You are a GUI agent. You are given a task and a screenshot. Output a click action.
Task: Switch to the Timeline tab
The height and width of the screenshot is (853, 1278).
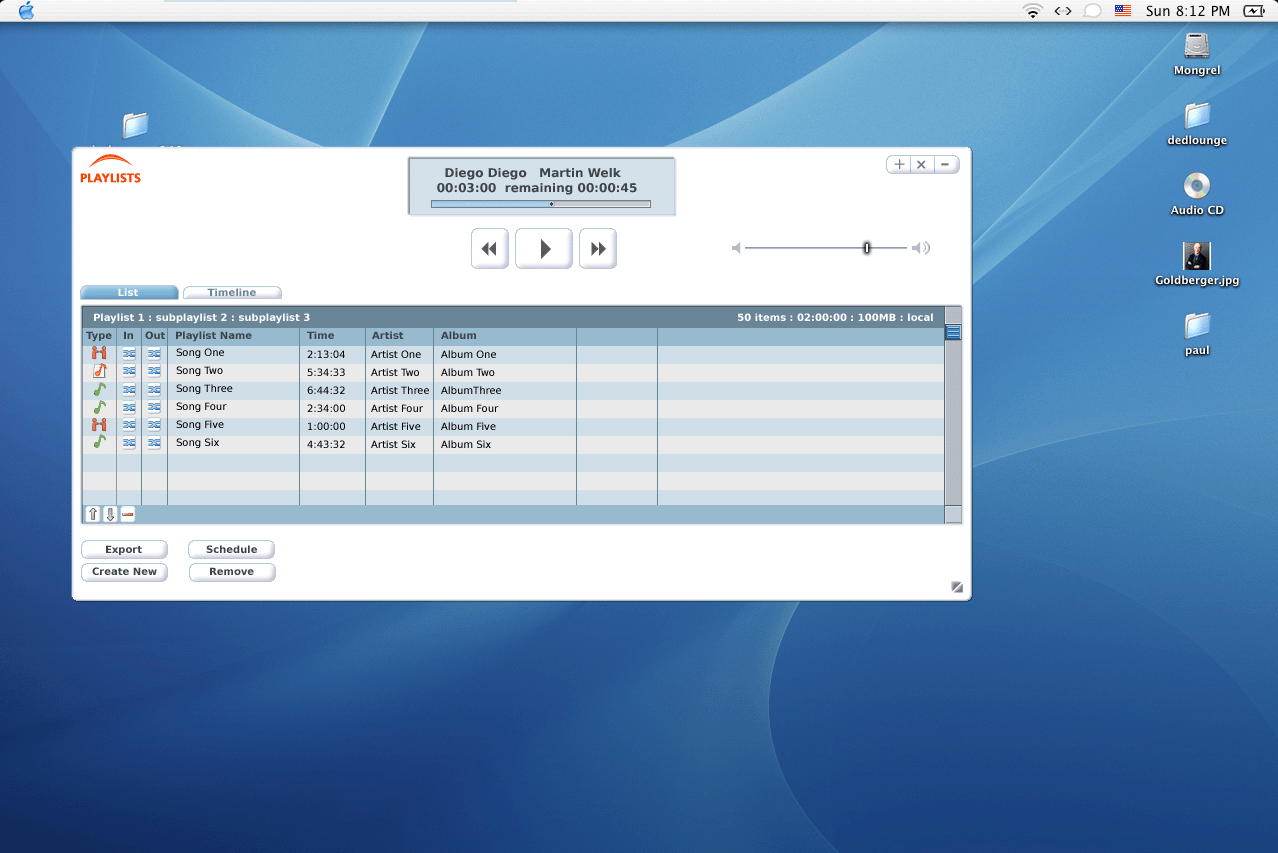click(x=232, y=293)
